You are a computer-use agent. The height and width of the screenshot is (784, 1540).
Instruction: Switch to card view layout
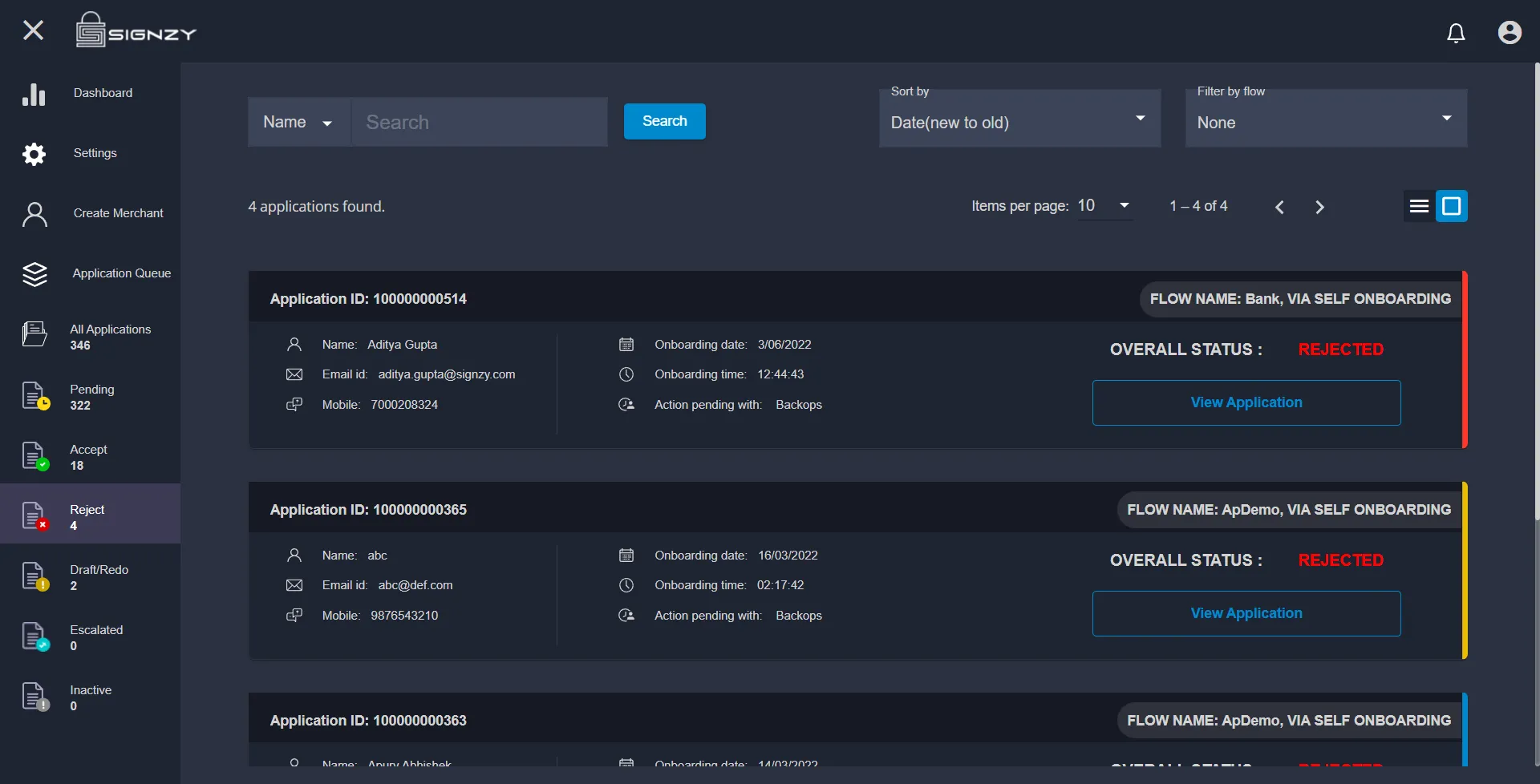click(x=1452, y=206)
